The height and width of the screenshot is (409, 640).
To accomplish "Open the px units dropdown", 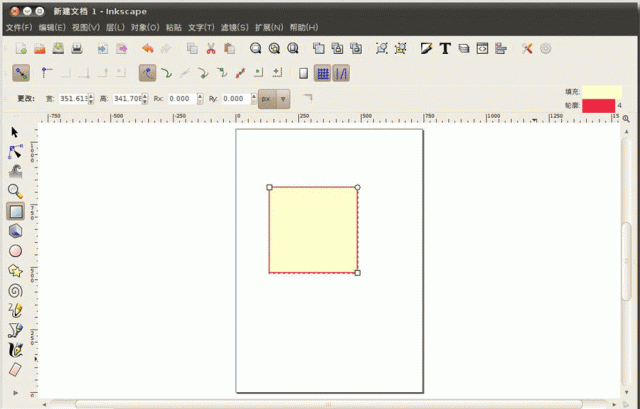I will (x=274, y=99).
